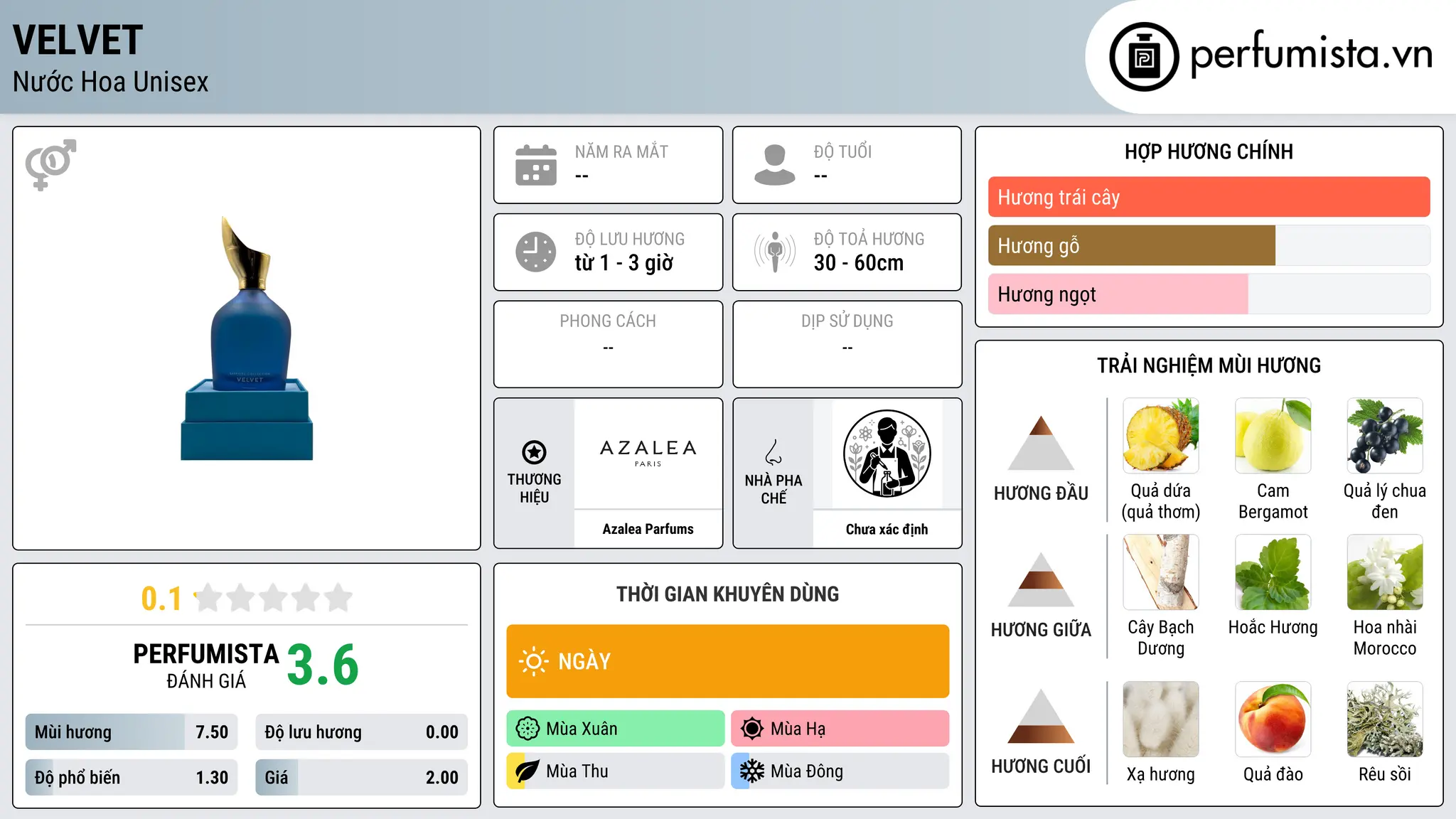Click the Azalea Paris brand logo

coord(648,452)
